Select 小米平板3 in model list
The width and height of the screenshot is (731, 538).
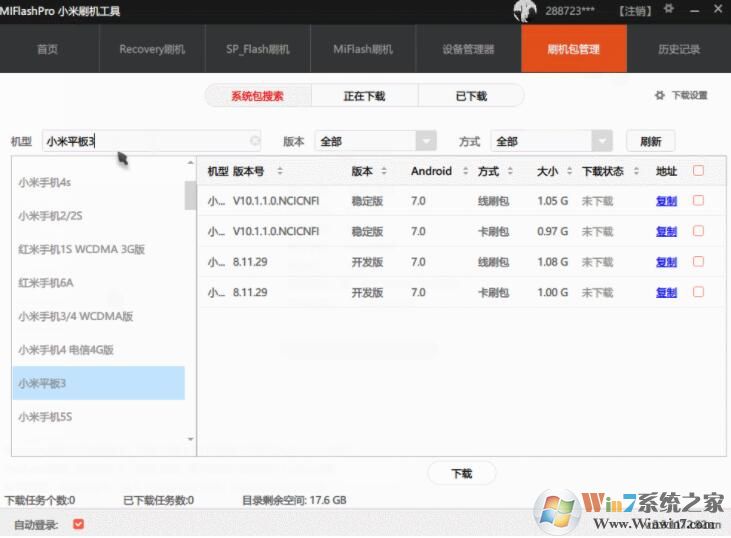pos(99,383)
